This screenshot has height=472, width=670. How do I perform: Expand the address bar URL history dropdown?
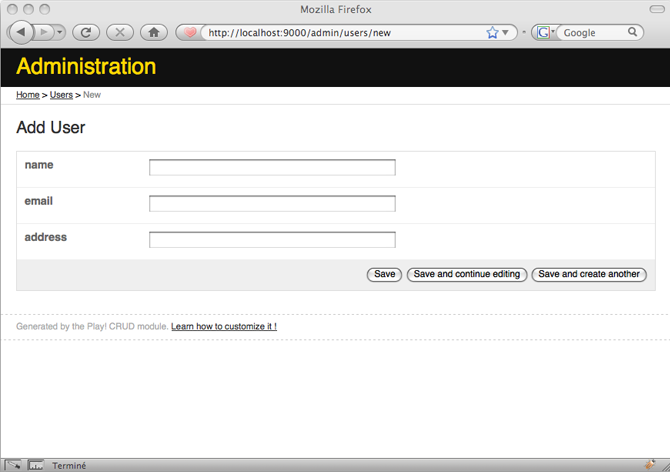tap(506, 33)
